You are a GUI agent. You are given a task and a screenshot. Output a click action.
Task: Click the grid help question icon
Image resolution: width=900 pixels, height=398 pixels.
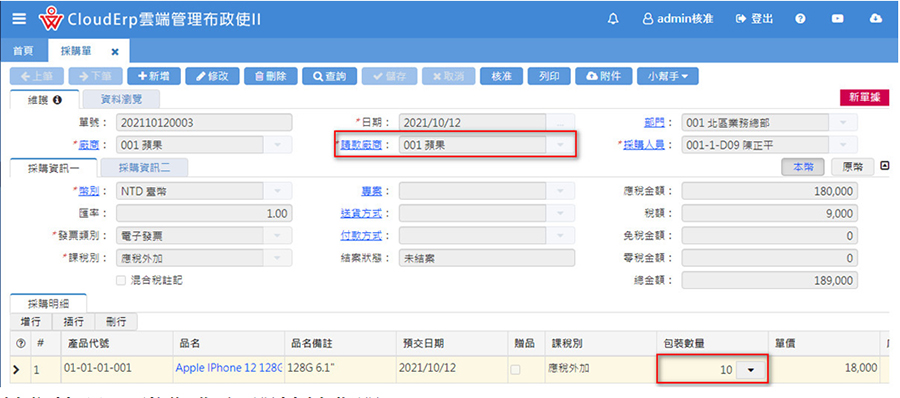click(x=21, y=343)
